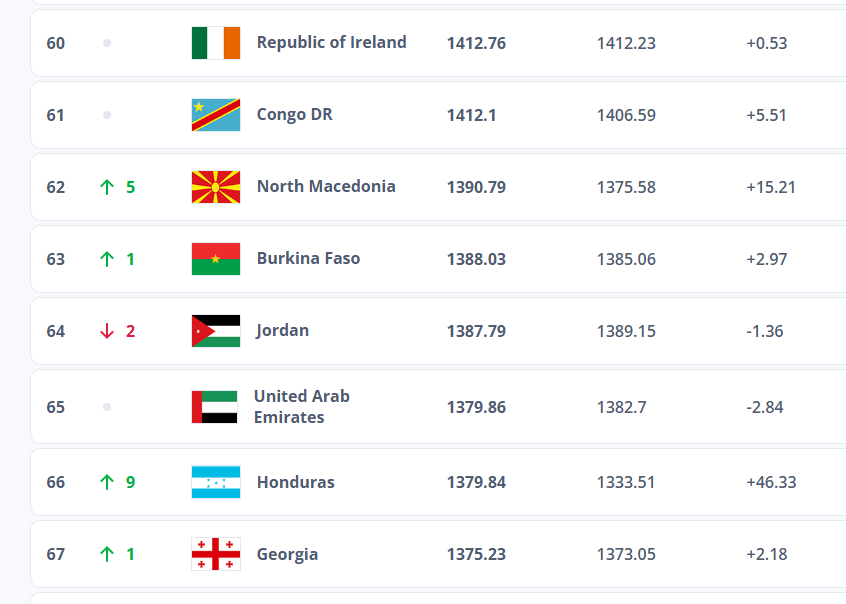
Task: Click the Congo DR flag icon
Action: click(x=216, y=115)
